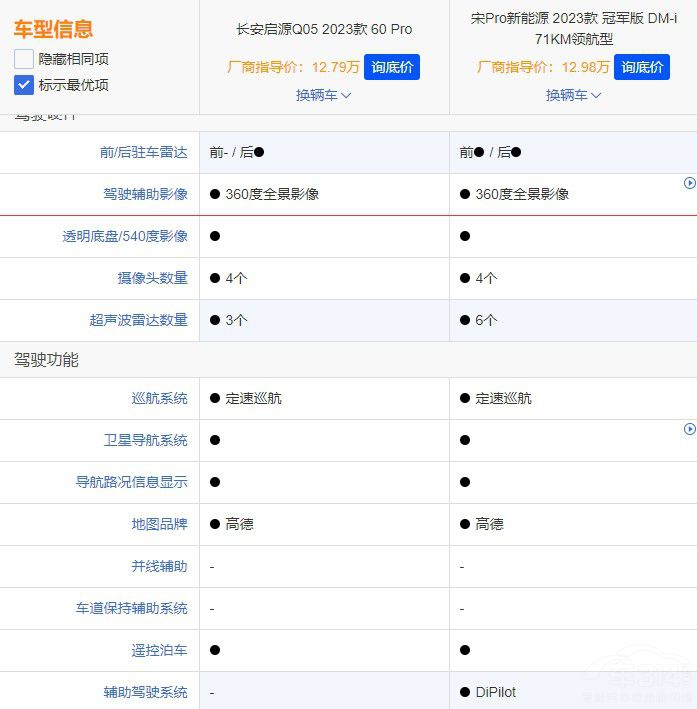Click the video icon in the 驾驶辅助影像 row
Image resolution: width=697 pixels, height=709 pixels.
coord(689,183)
